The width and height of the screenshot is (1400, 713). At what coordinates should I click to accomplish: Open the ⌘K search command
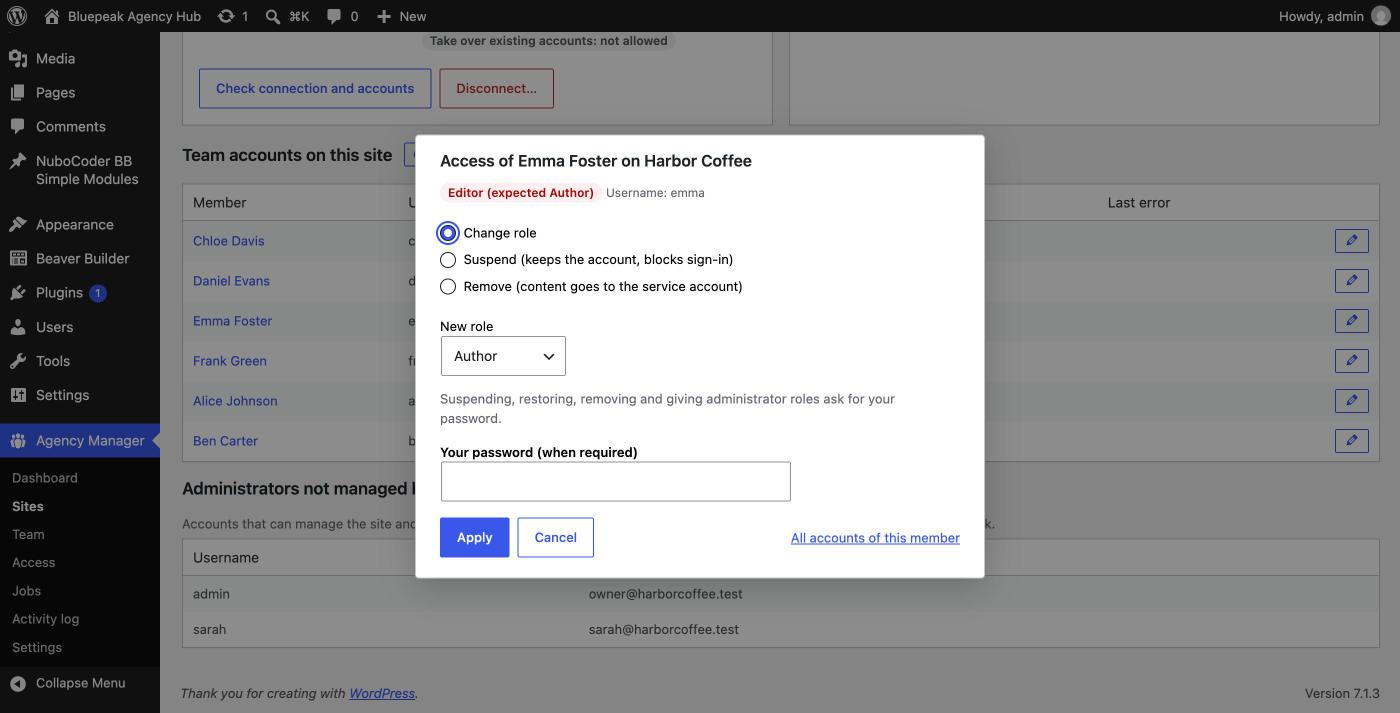(288, 16)
